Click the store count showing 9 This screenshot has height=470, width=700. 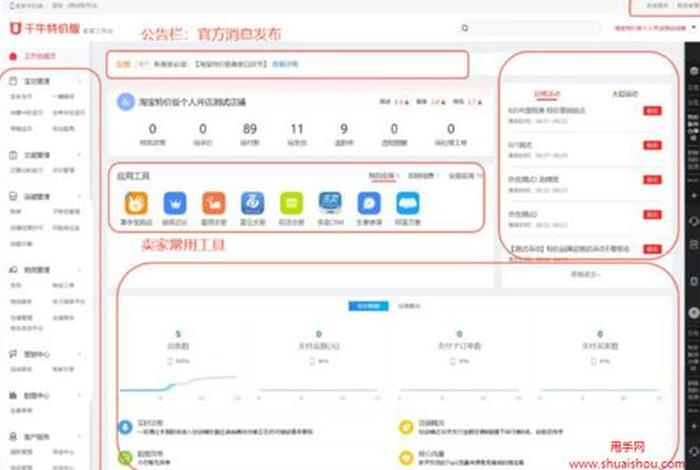pos(344,129)
